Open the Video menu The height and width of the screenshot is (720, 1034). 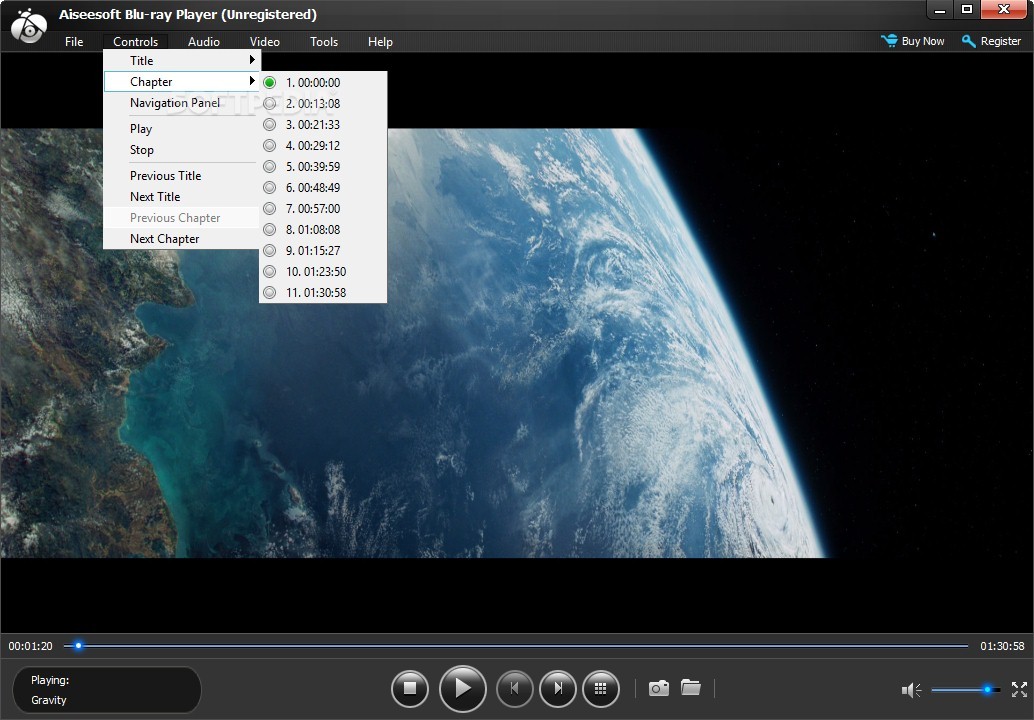264,42
